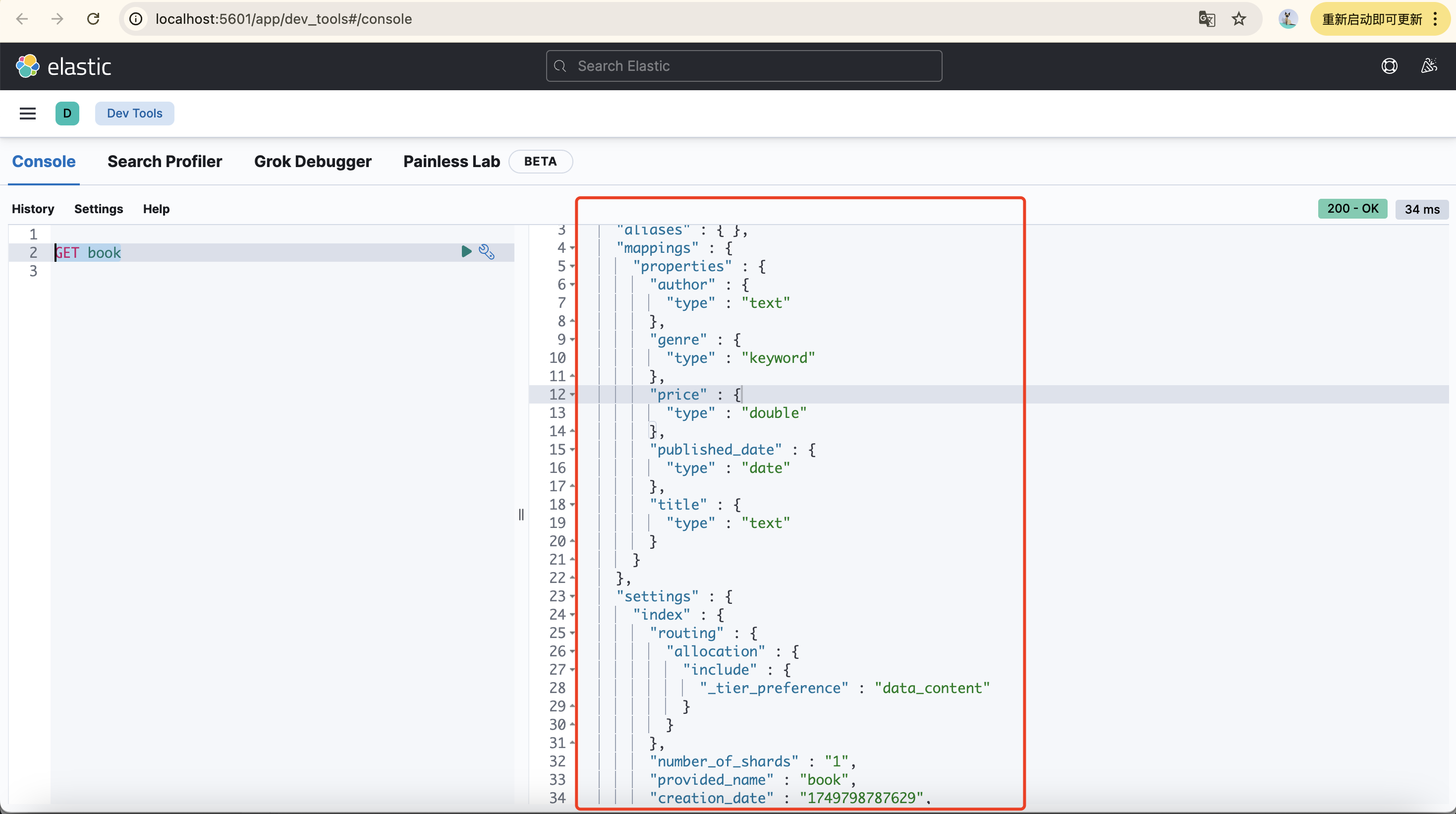Open the newsfeed celebration icon
This screenshot has height=814, width=1456.
(1428, 66)
